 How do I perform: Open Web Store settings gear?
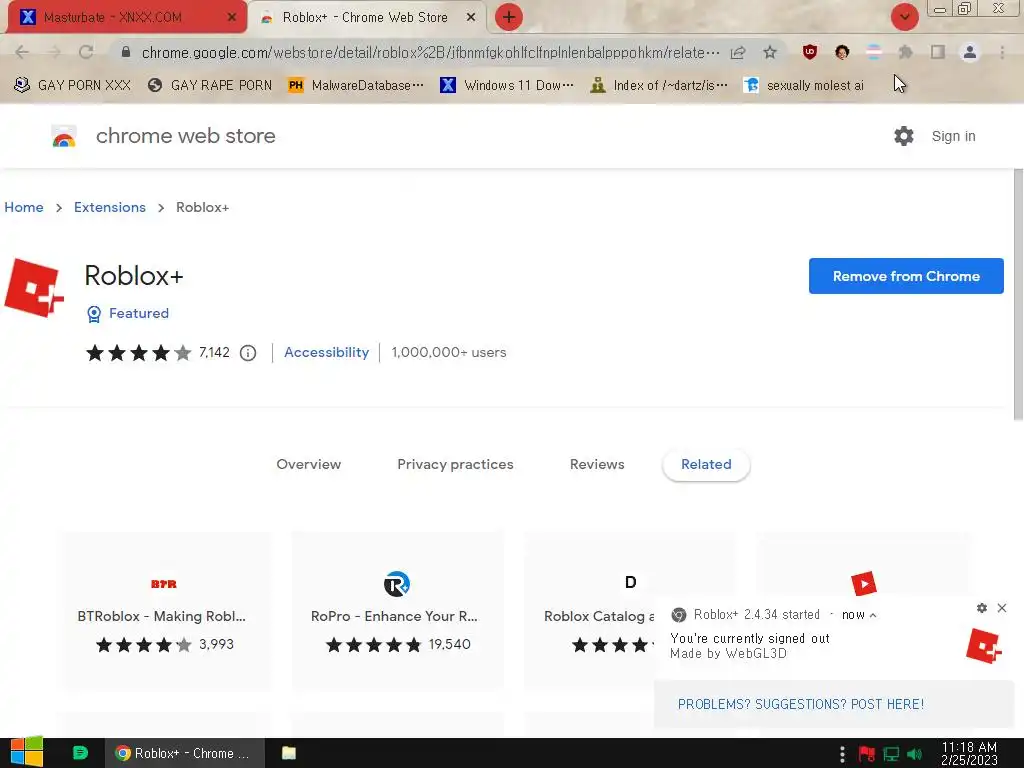(x=904, y=136)
